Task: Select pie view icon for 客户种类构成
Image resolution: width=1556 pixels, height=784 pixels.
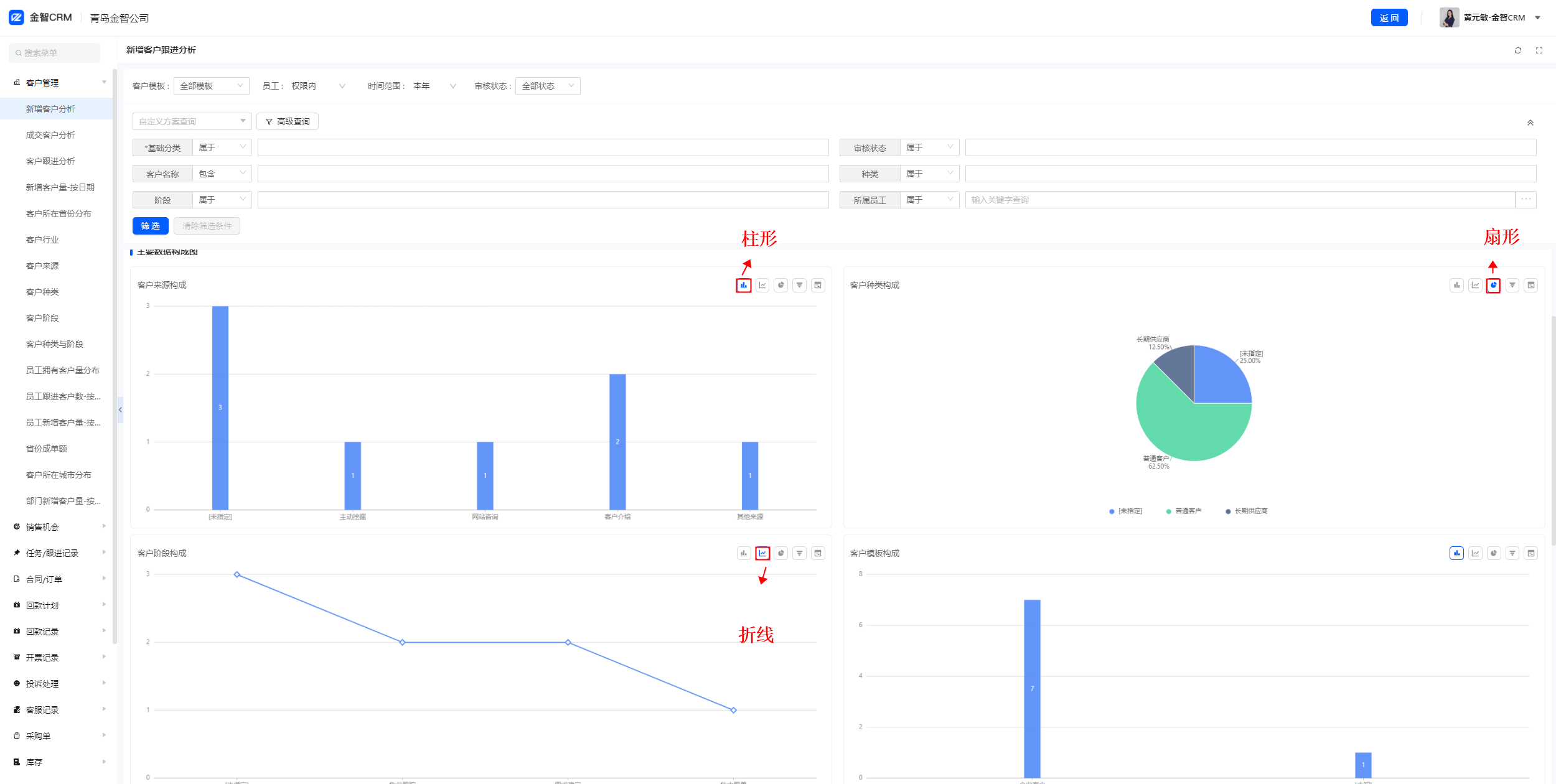Action: [x=1494, y=285]
